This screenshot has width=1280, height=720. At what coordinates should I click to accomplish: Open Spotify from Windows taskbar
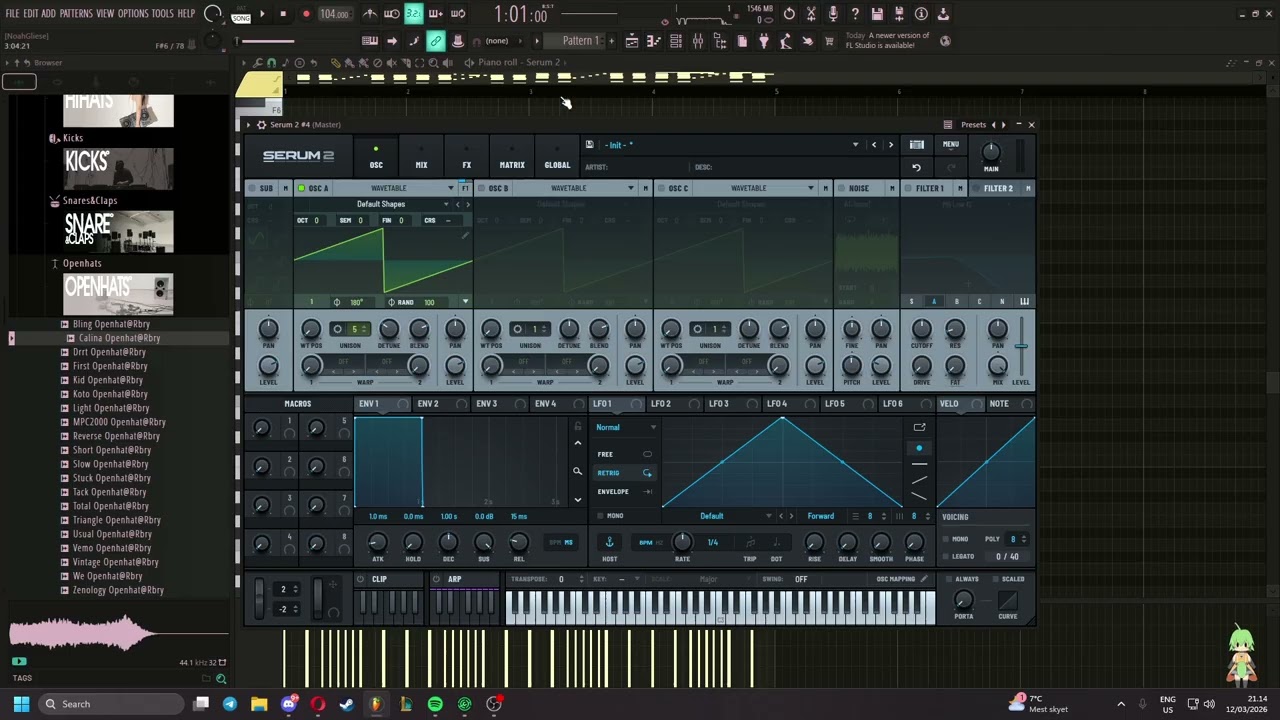pos(435,704)
